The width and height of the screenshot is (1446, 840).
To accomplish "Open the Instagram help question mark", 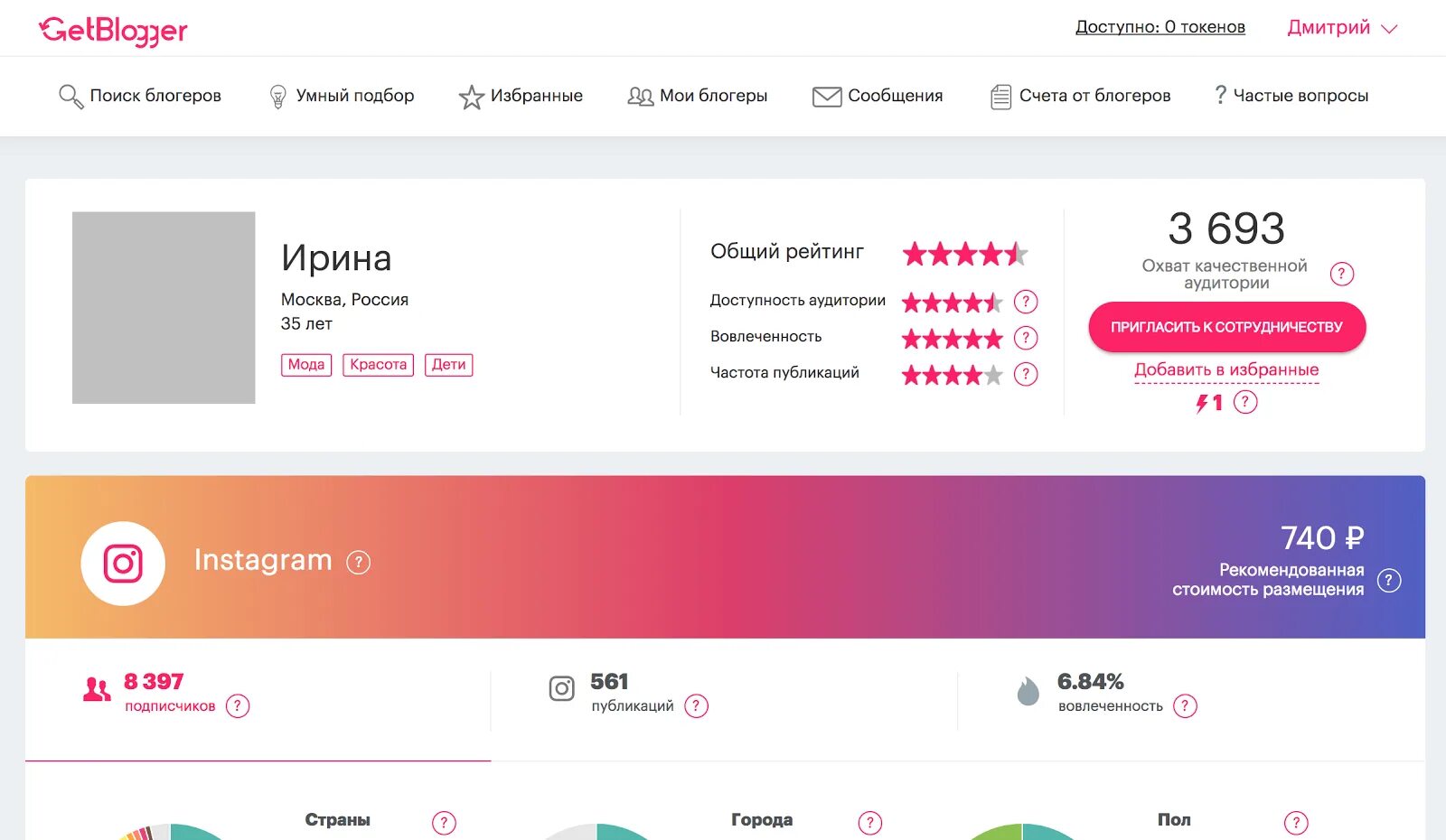I will point(359,563).
